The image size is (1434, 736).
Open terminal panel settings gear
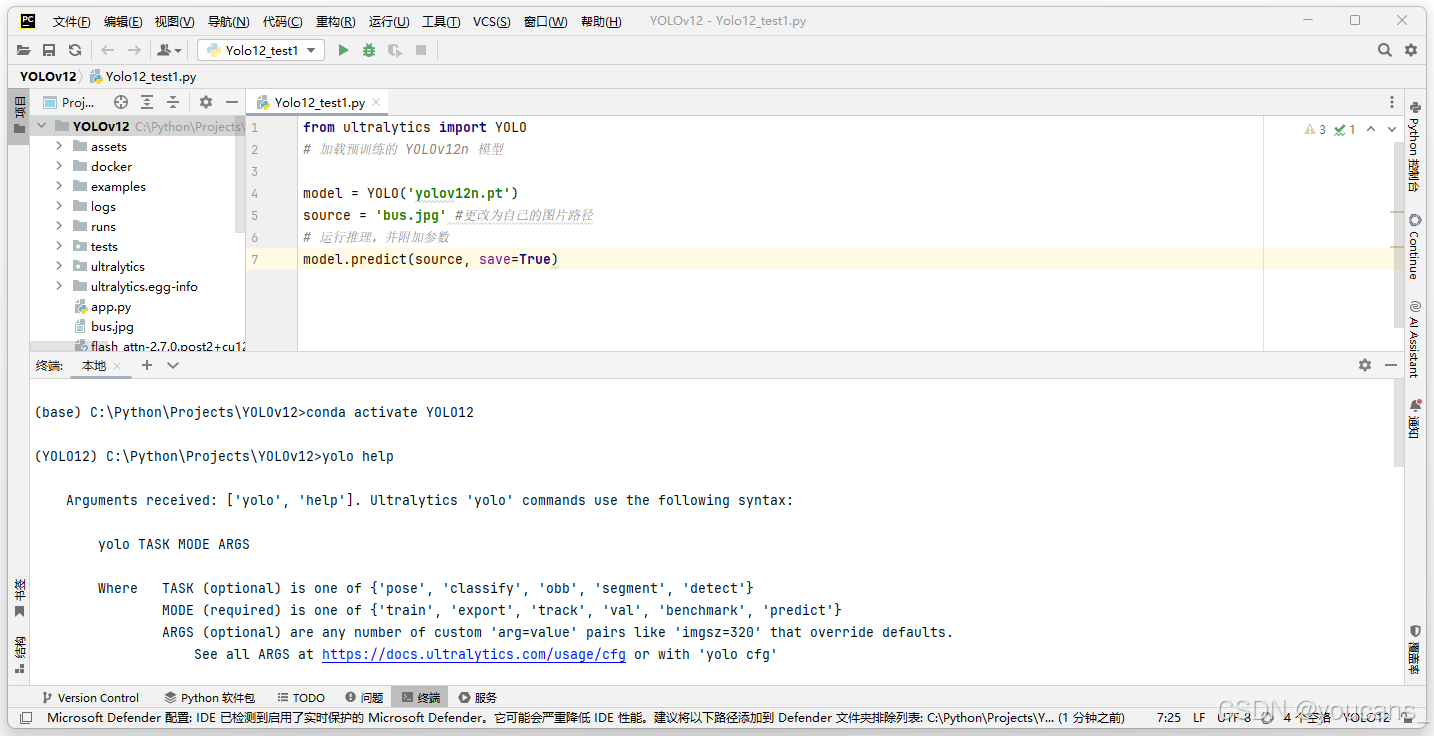1365,365
